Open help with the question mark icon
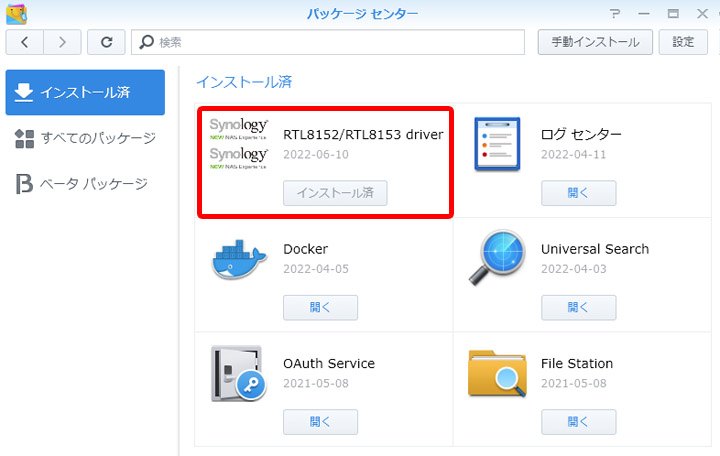Screen dimensions: 720x456 [615, 14]
